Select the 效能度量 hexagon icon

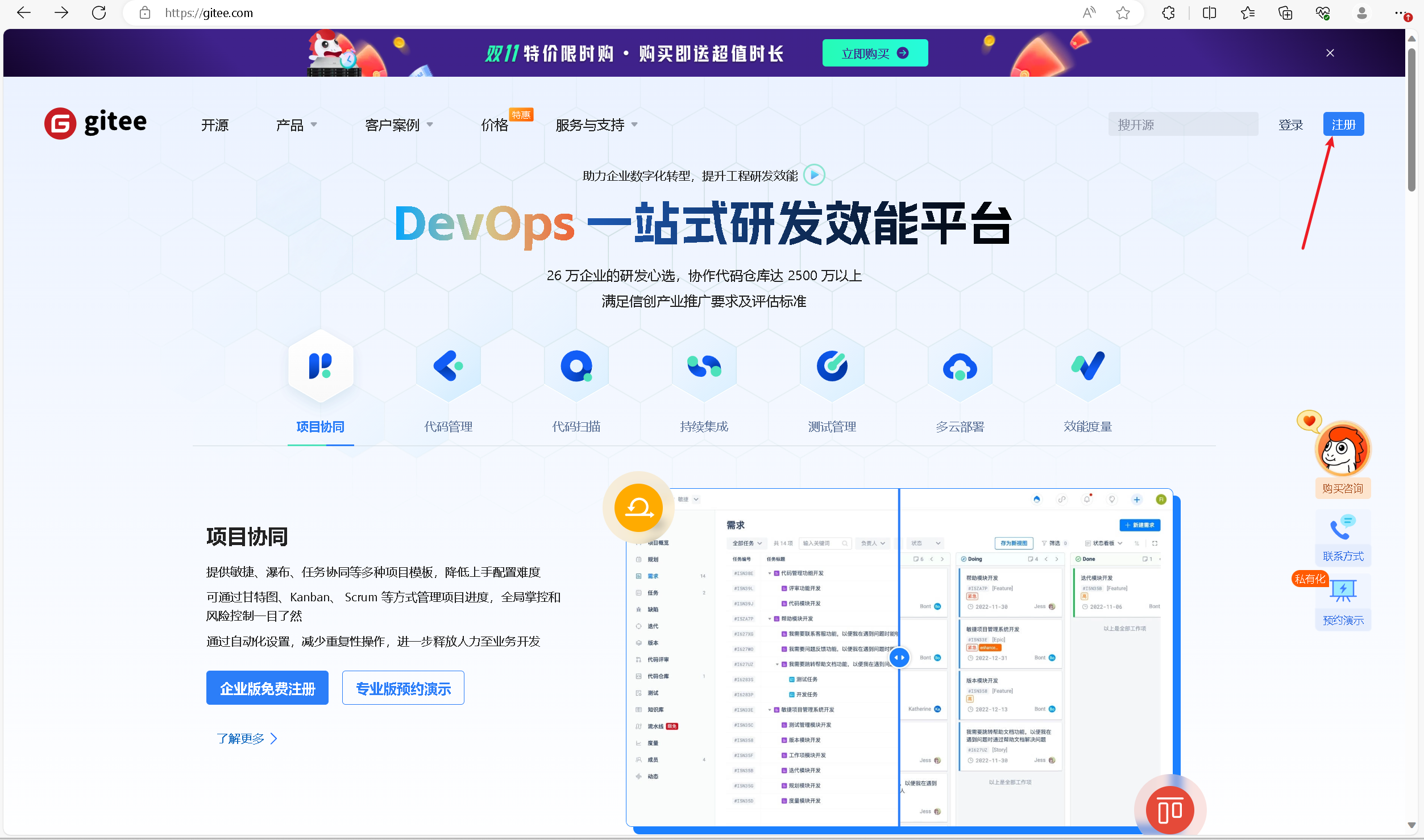(1088, 366)
